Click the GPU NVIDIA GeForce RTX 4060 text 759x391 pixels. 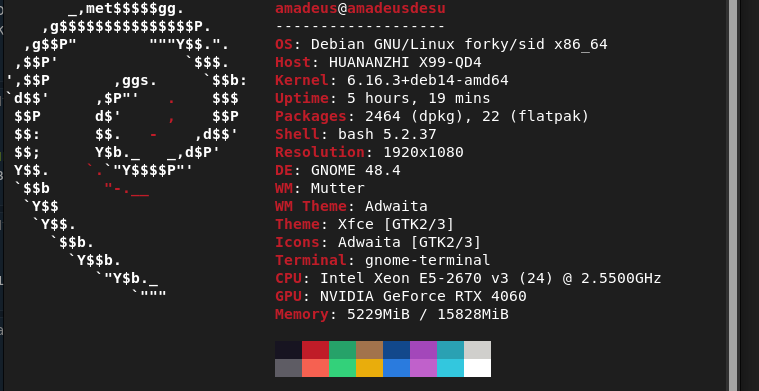click(x=401, y=296)
